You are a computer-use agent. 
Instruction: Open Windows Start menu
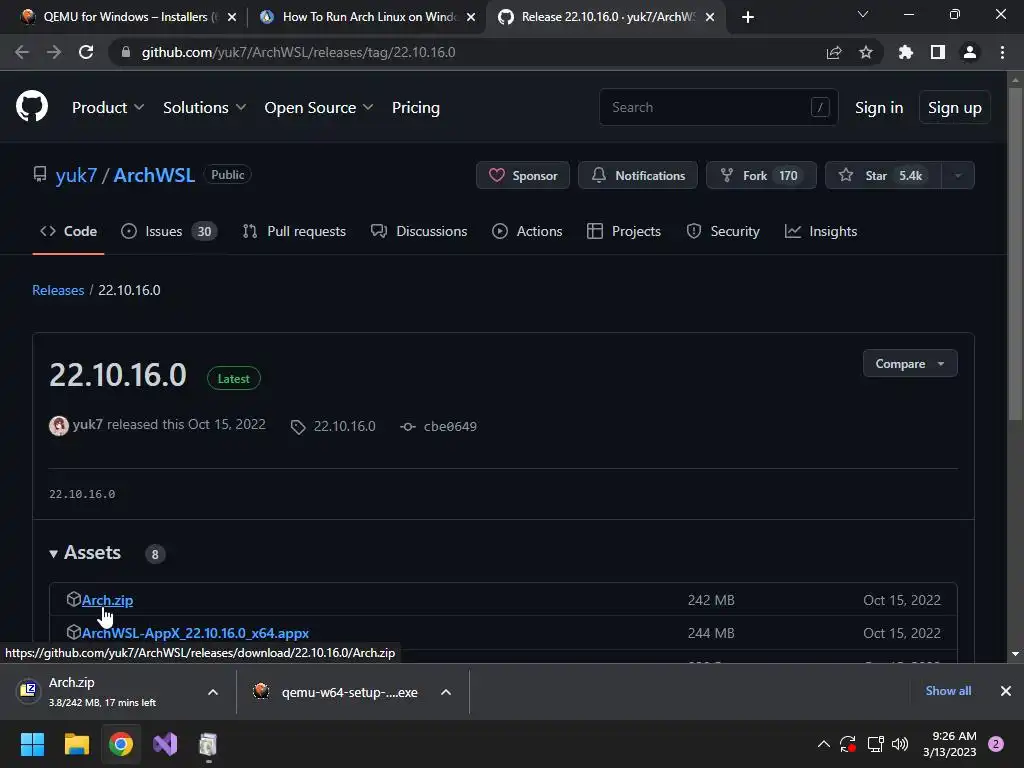click(x=32, y=744)
